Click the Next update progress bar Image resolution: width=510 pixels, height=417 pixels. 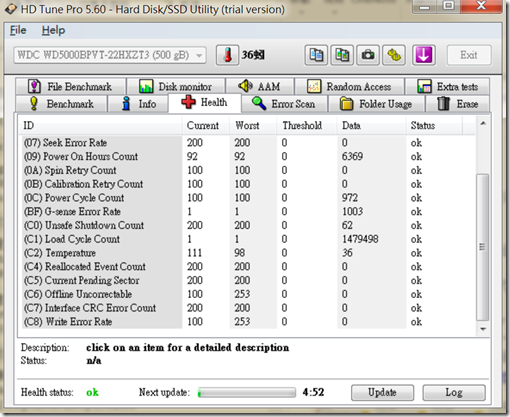coord(247,393)
